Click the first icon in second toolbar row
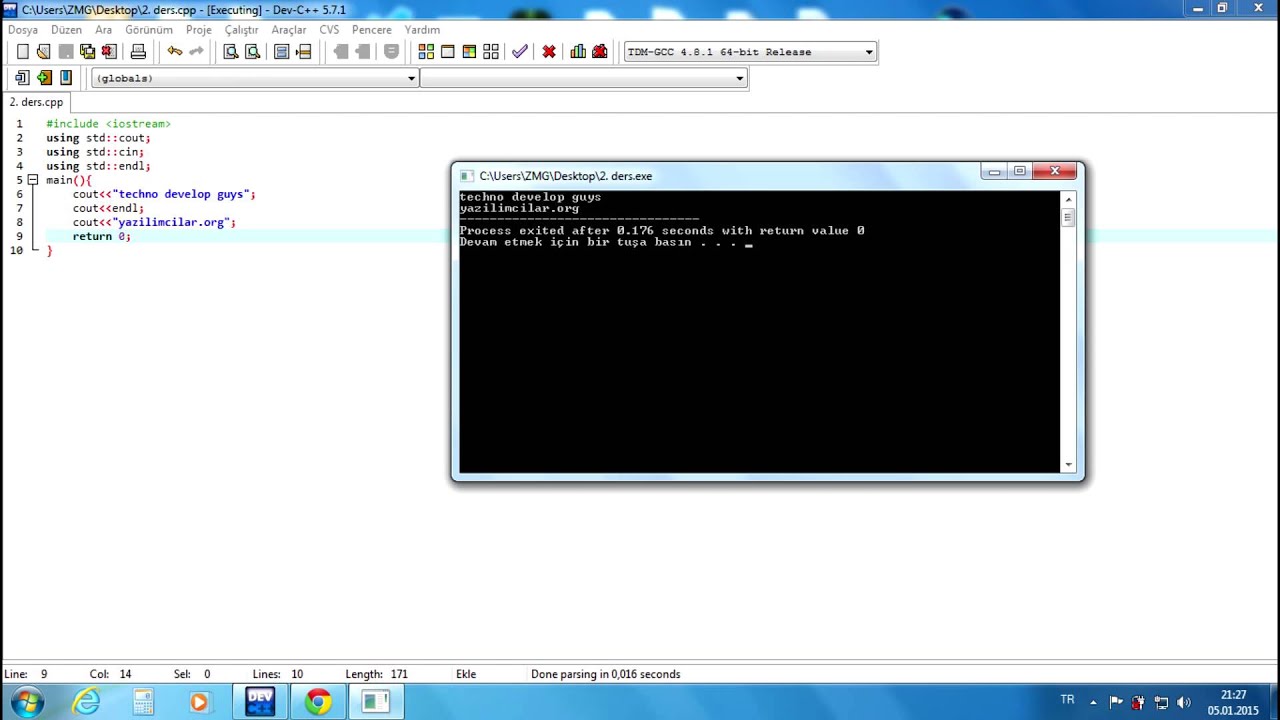Viewport: 1280px width, 720px height. click(21, 78)
